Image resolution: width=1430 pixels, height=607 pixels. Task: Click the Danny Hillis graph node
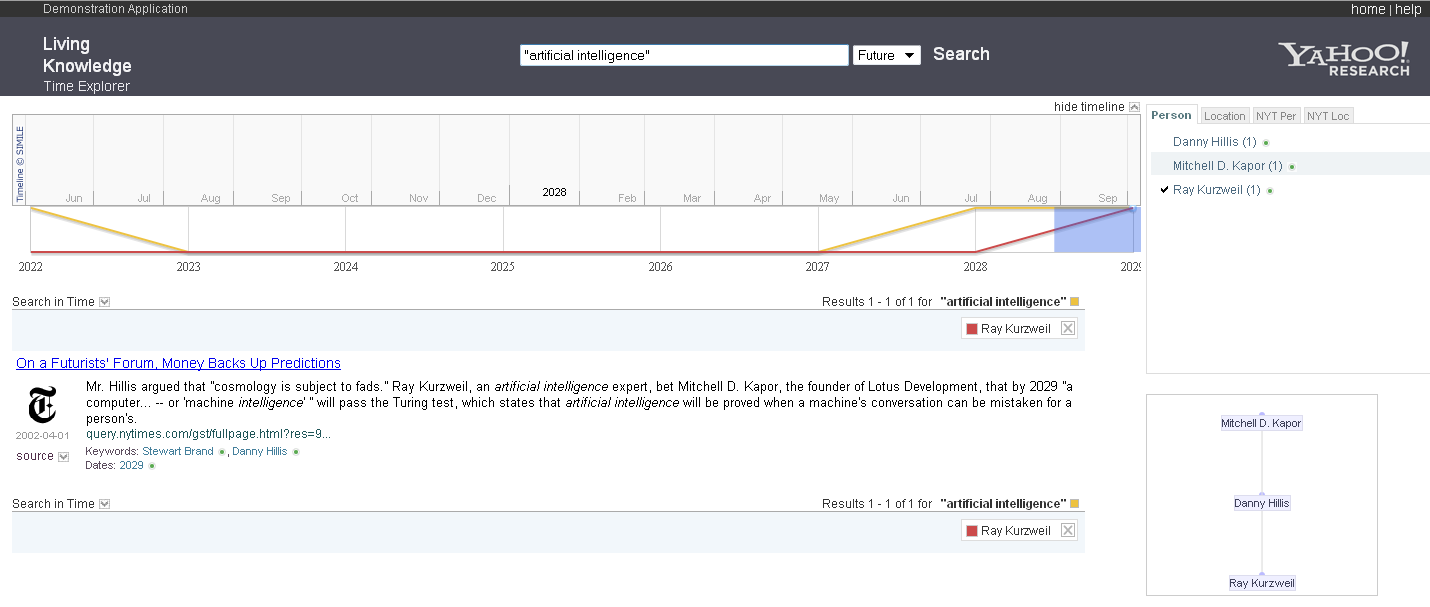1262,503
